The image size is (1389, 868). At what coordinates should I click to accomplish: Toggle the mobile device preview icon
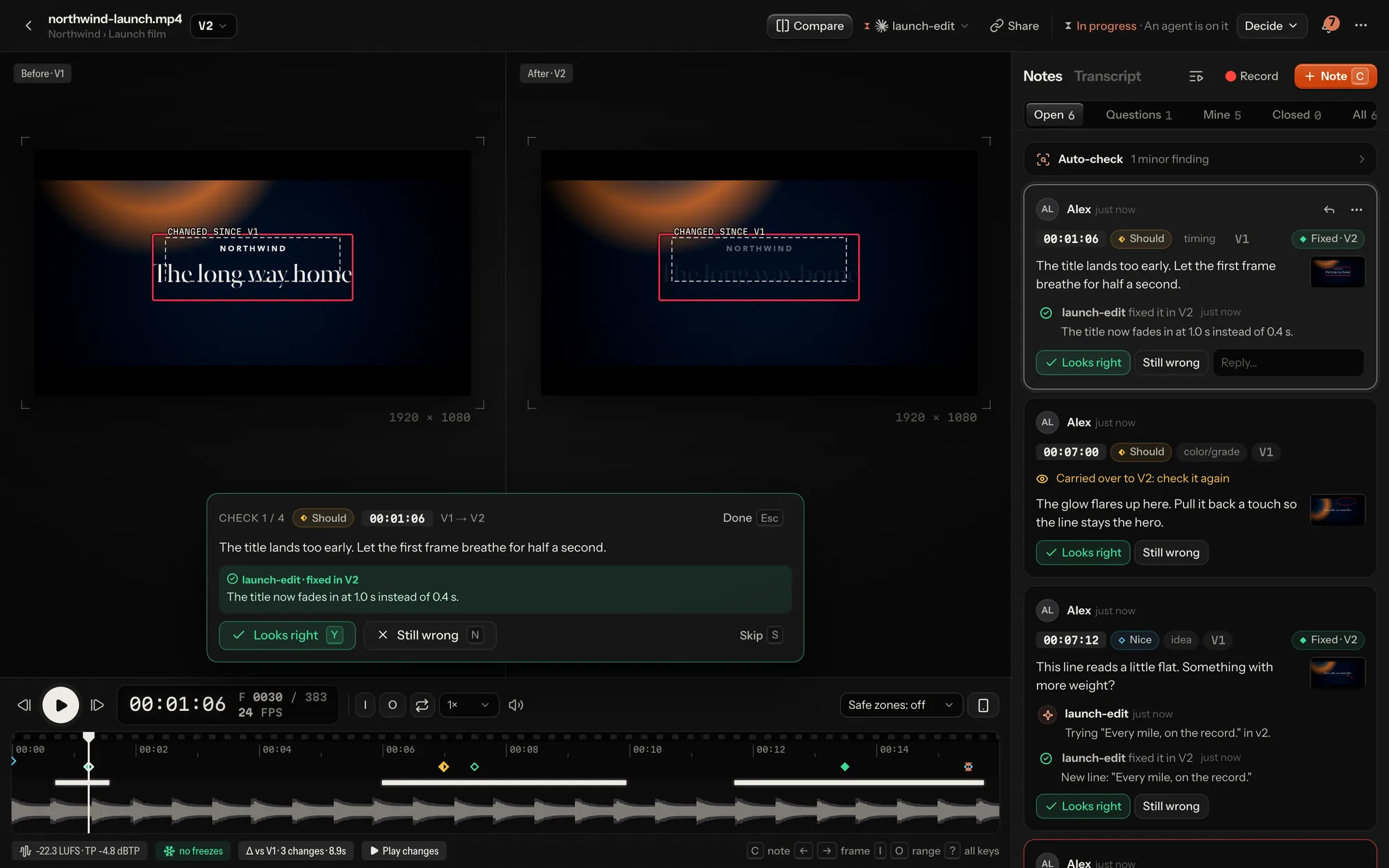point(983,705)
